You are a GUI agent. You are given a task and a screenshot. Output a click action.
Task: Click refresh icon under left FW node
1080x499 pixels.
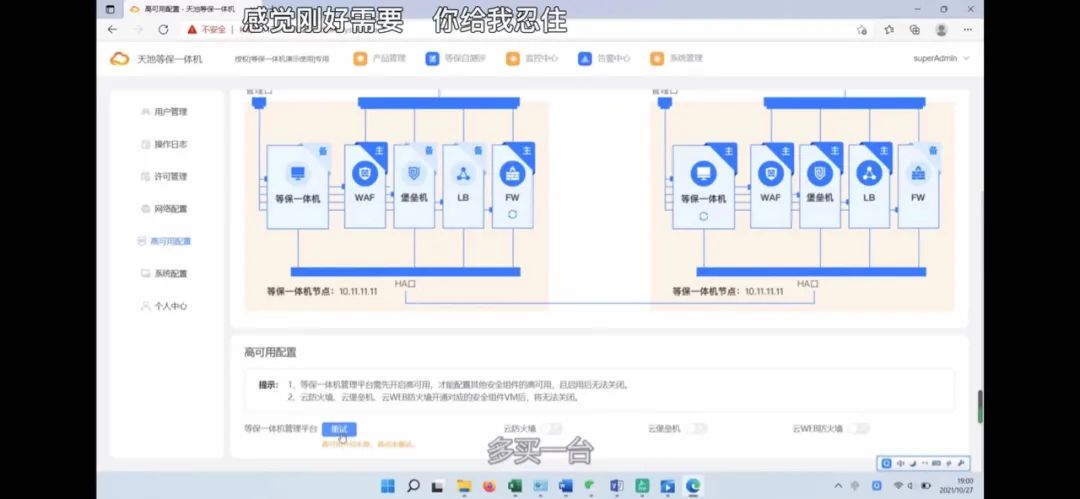(x=512, y=215)
